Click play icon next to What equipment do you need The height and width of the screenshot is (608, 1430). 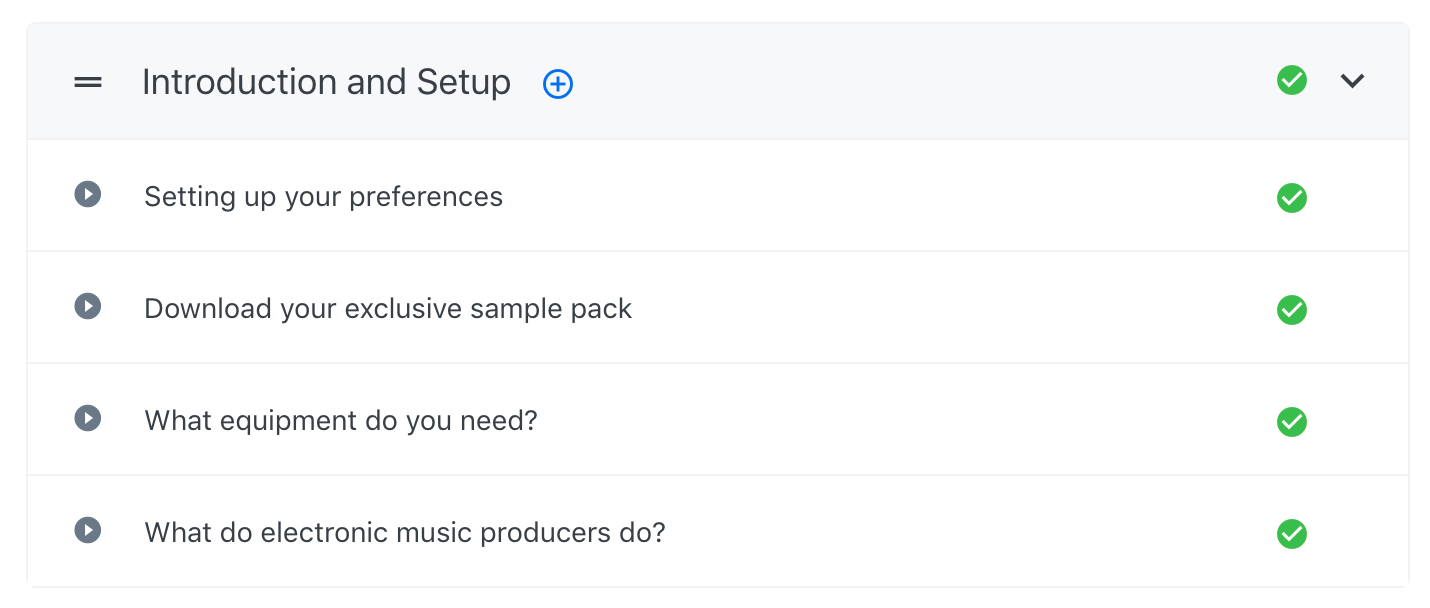click(88, 418)
